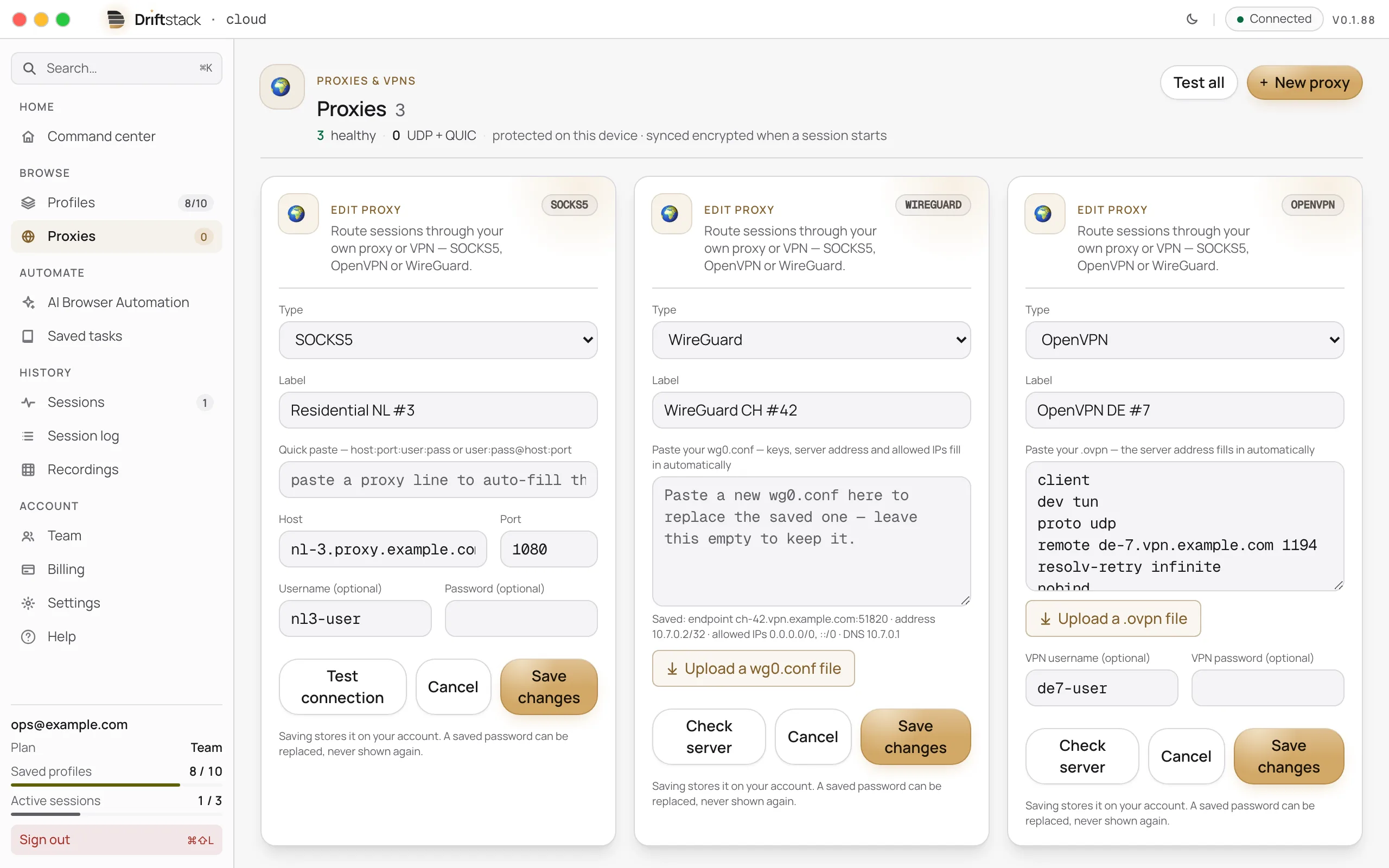
Task: Open Saved tasks in the sidebar
Action: point(117,336)
